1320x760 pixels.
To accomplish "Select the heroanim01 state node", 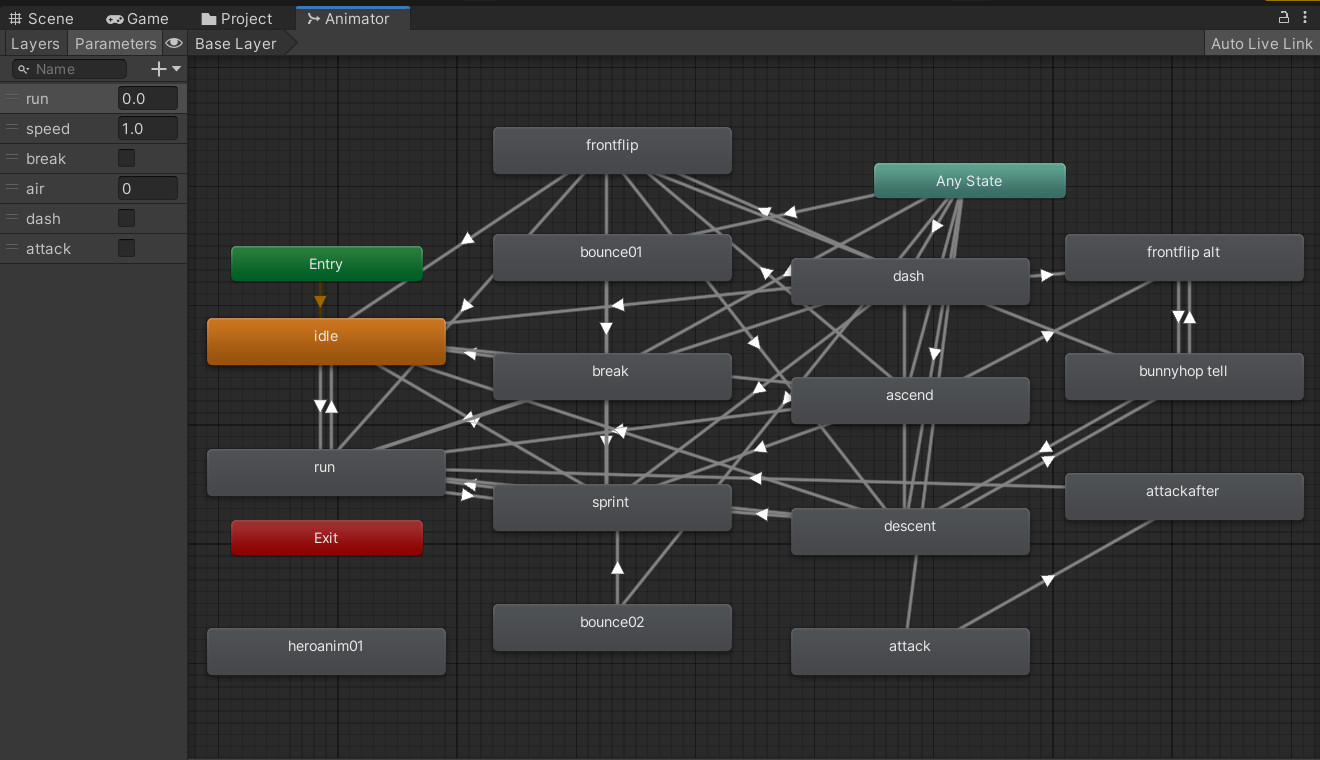I will 326,651.
